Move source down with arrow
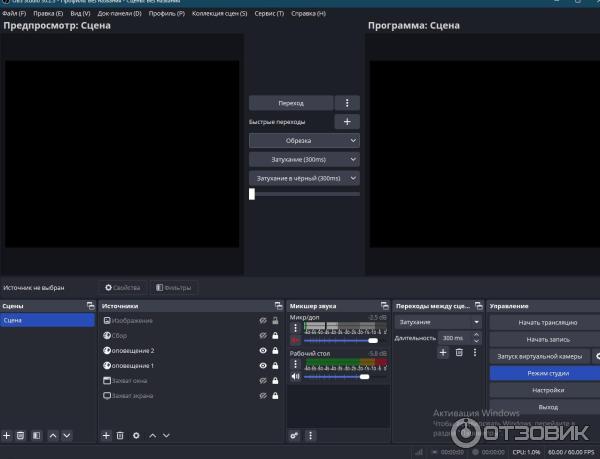The width and height of the screenshot is (600, 459). [x=166, y=435]
